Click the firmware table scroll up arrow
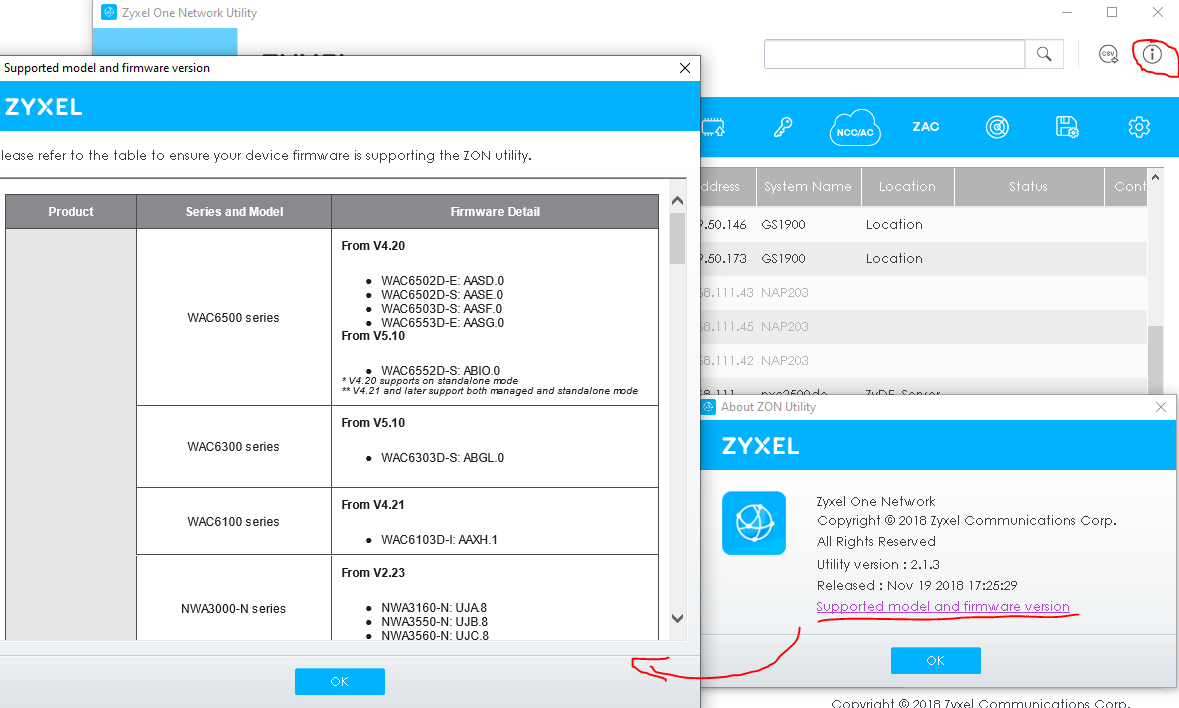1179x708 pixels. click(x=677, y=201)
